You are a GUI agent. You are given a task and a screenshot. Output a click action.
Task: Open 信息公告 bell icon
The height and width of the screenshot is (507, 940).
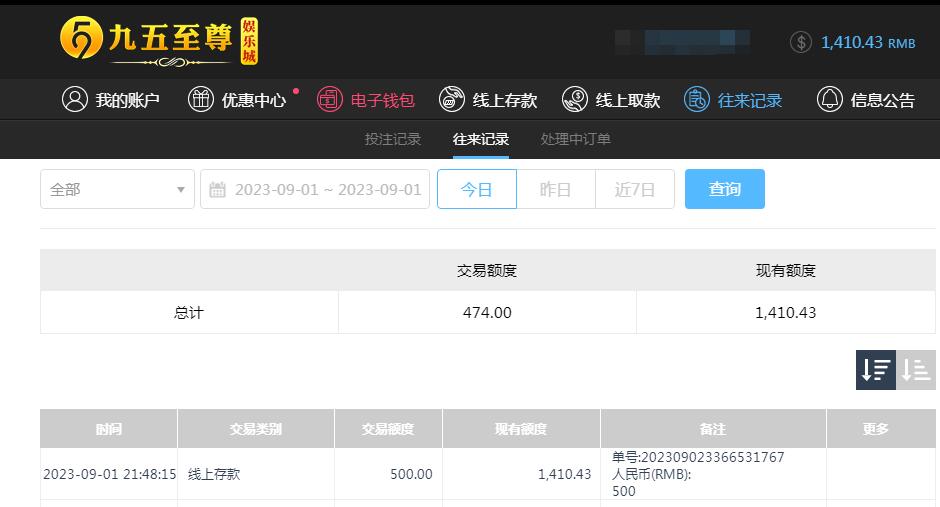click(x=830, y=99)
